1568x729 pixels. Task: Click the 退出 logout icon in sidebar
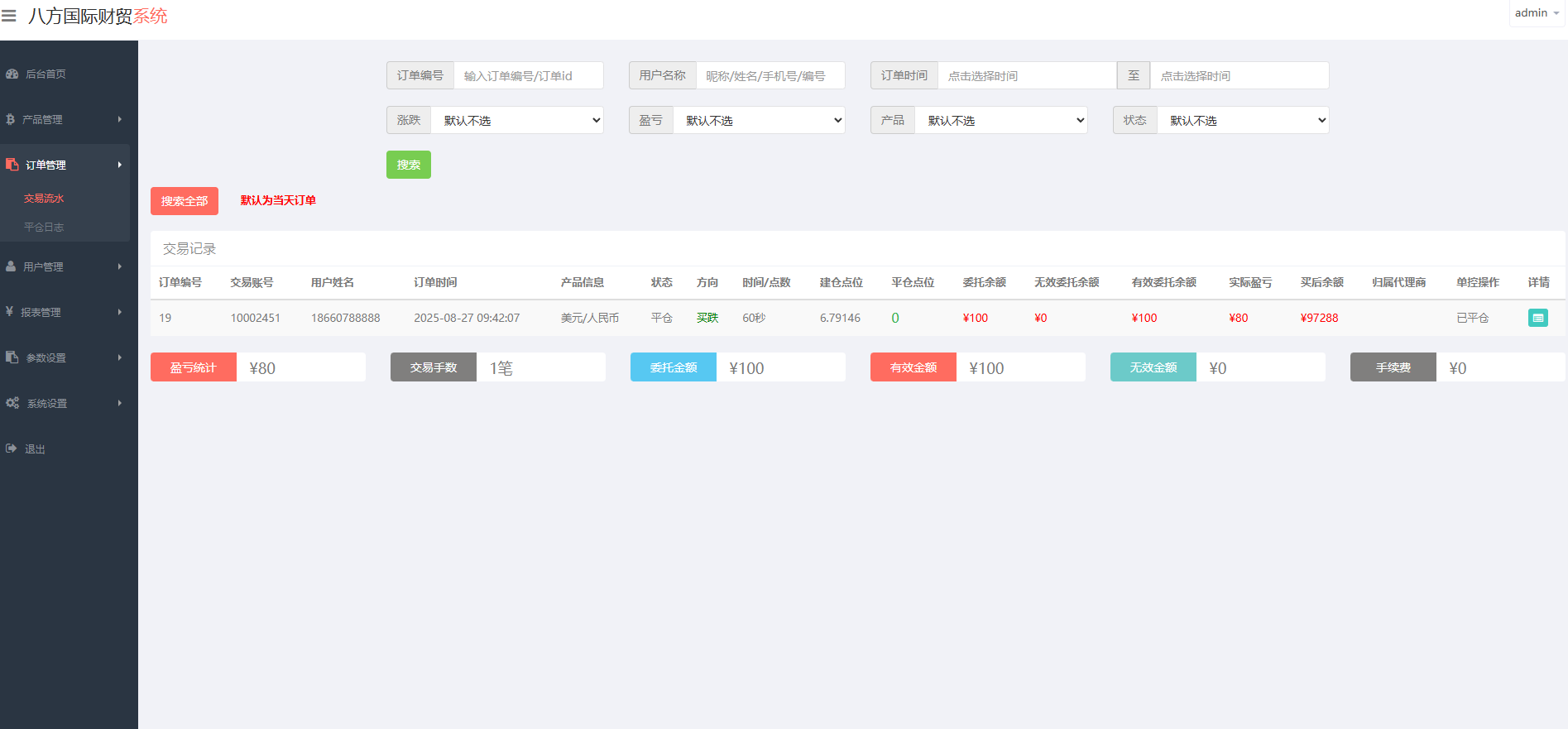pos(11,448)
